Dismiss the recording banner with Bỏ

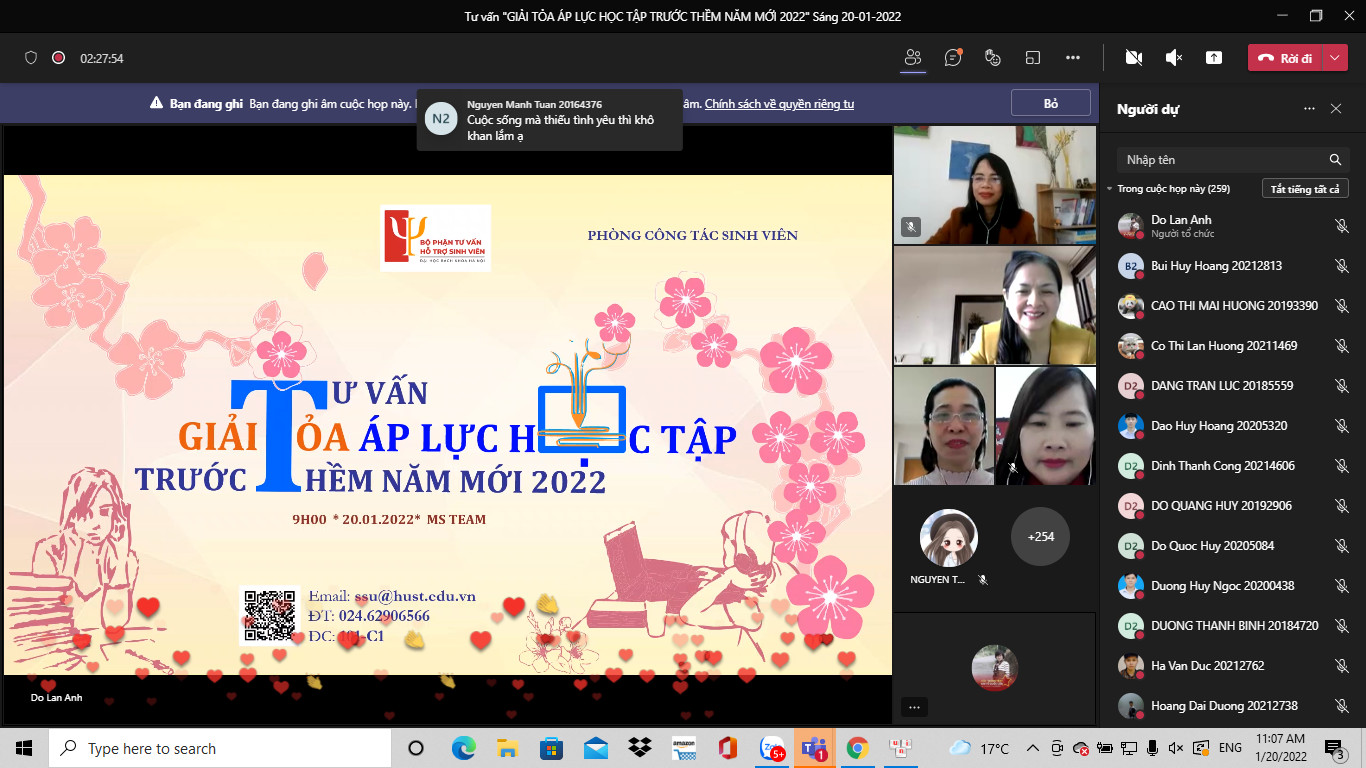(x=1050, y=103)
